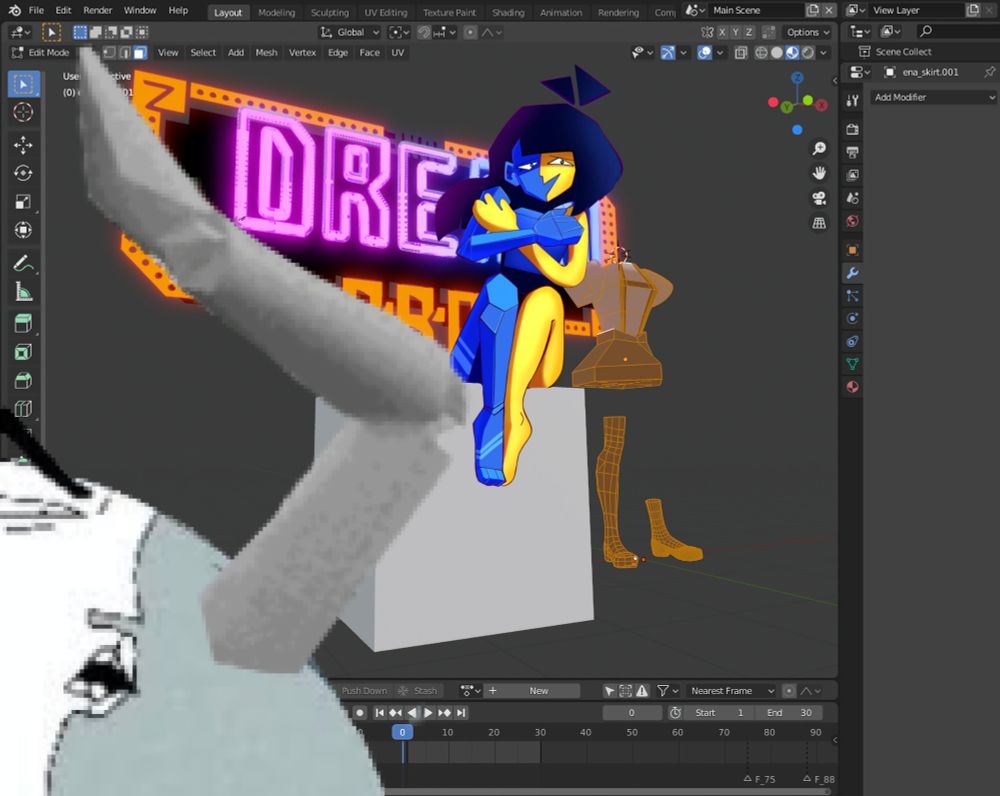Toggle the camera view icon
Image resolution: width=1000 pixels, height=796 pixels.
click(x=819, y=198)
